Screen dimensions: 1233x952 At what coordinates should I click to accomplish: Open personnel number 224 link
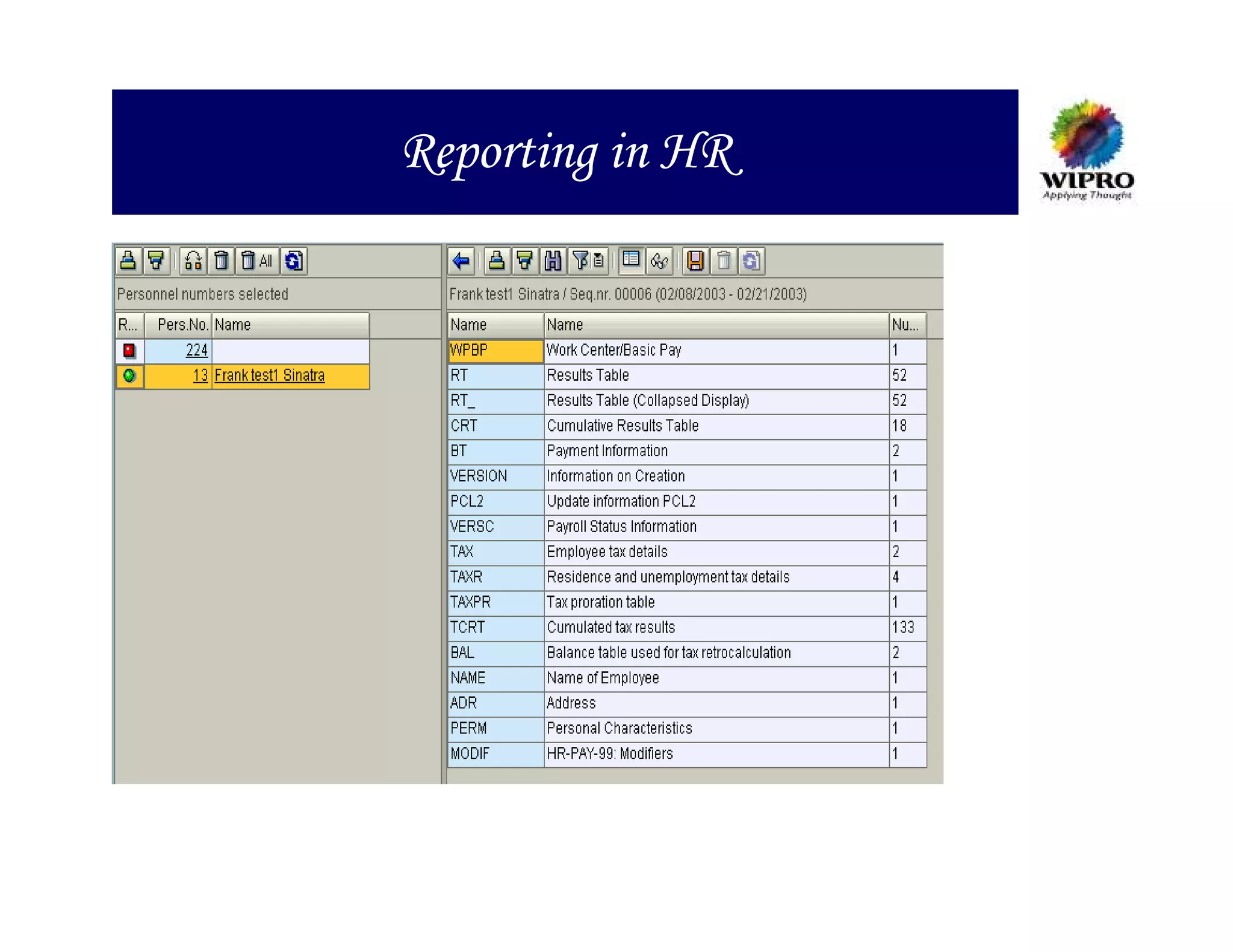click(x=196, y=350)
